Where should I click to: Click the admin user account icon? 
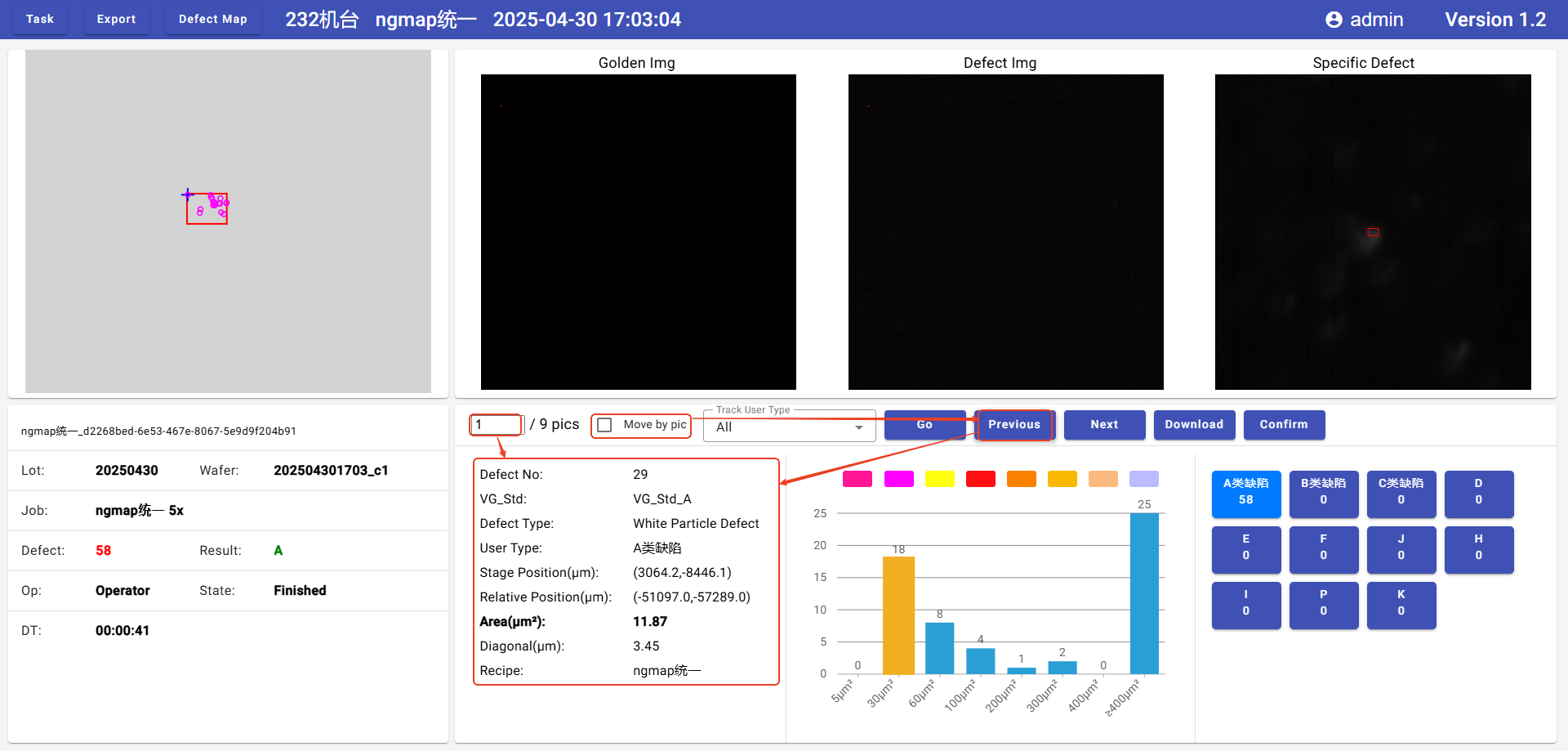(1333, 20)
